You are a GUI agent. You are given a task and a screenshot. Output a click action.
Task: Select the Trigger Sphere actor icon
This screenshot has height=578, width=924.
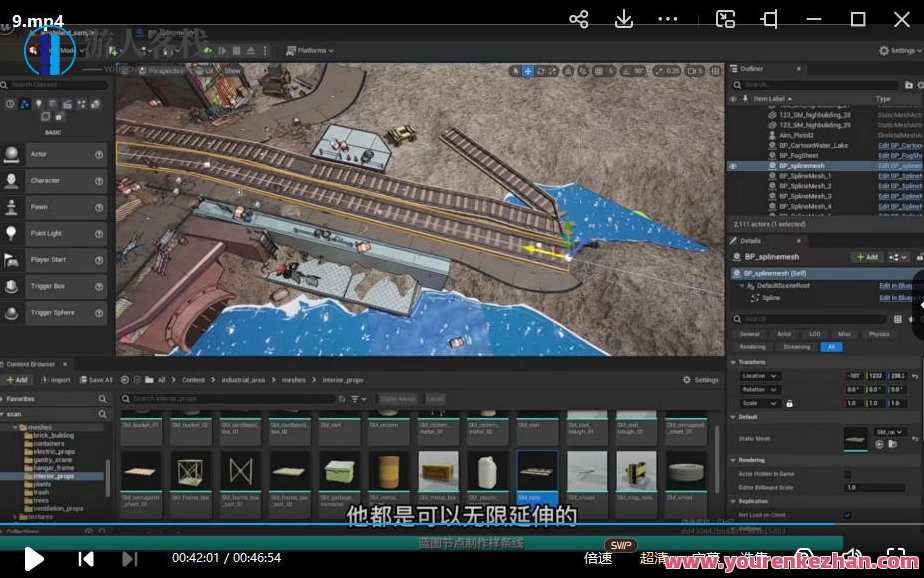coord(12,312)
